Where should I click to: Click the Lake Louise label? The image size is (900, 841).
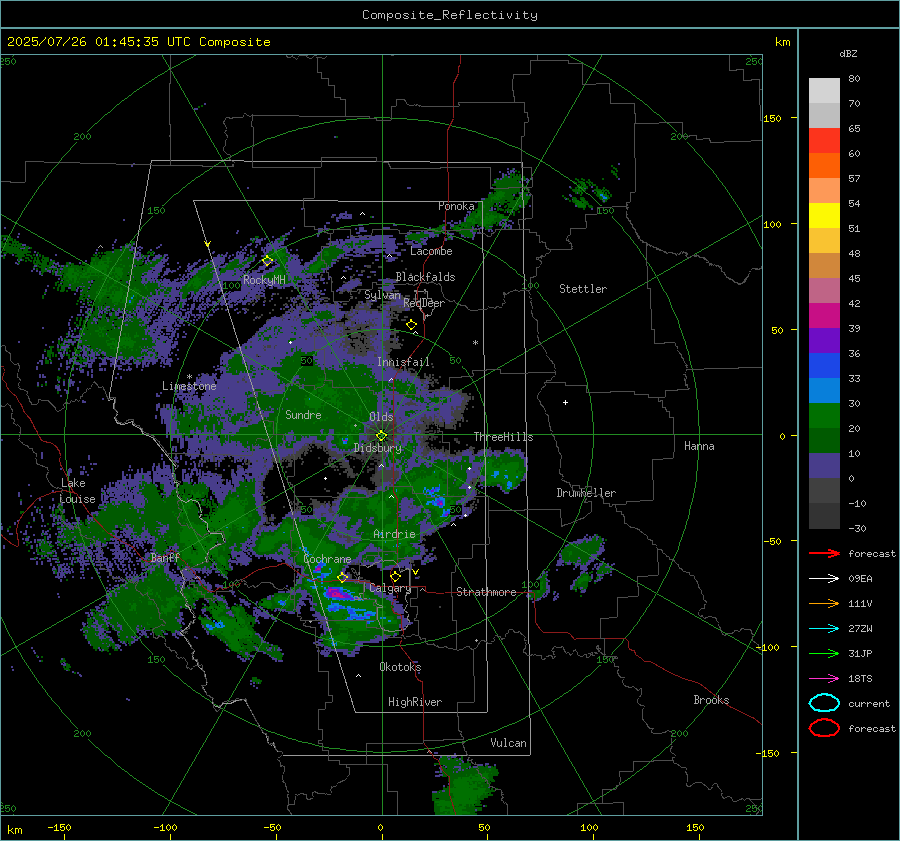pos(77,491)
